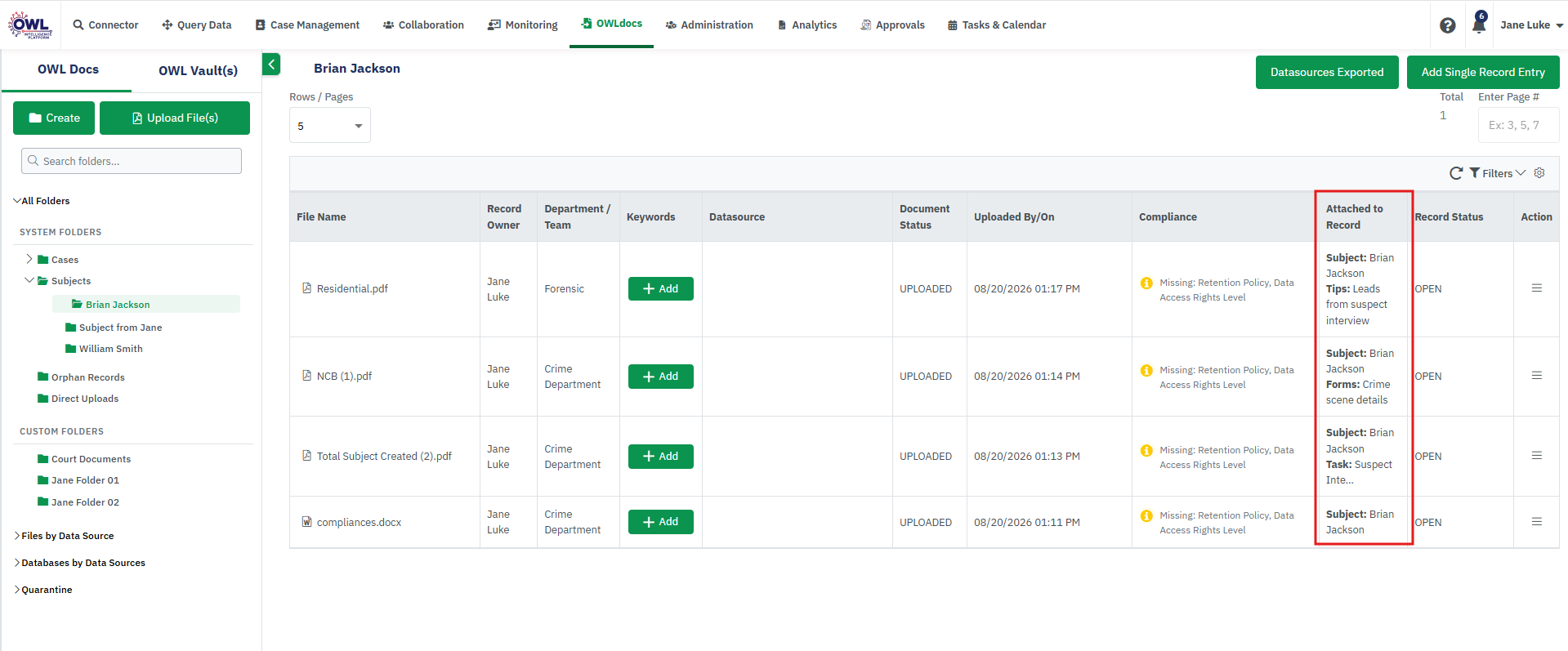Screen dimensions: 1568x651
Task: Click the Direct Uploads folder icon
Action: [x=43, y=399]
